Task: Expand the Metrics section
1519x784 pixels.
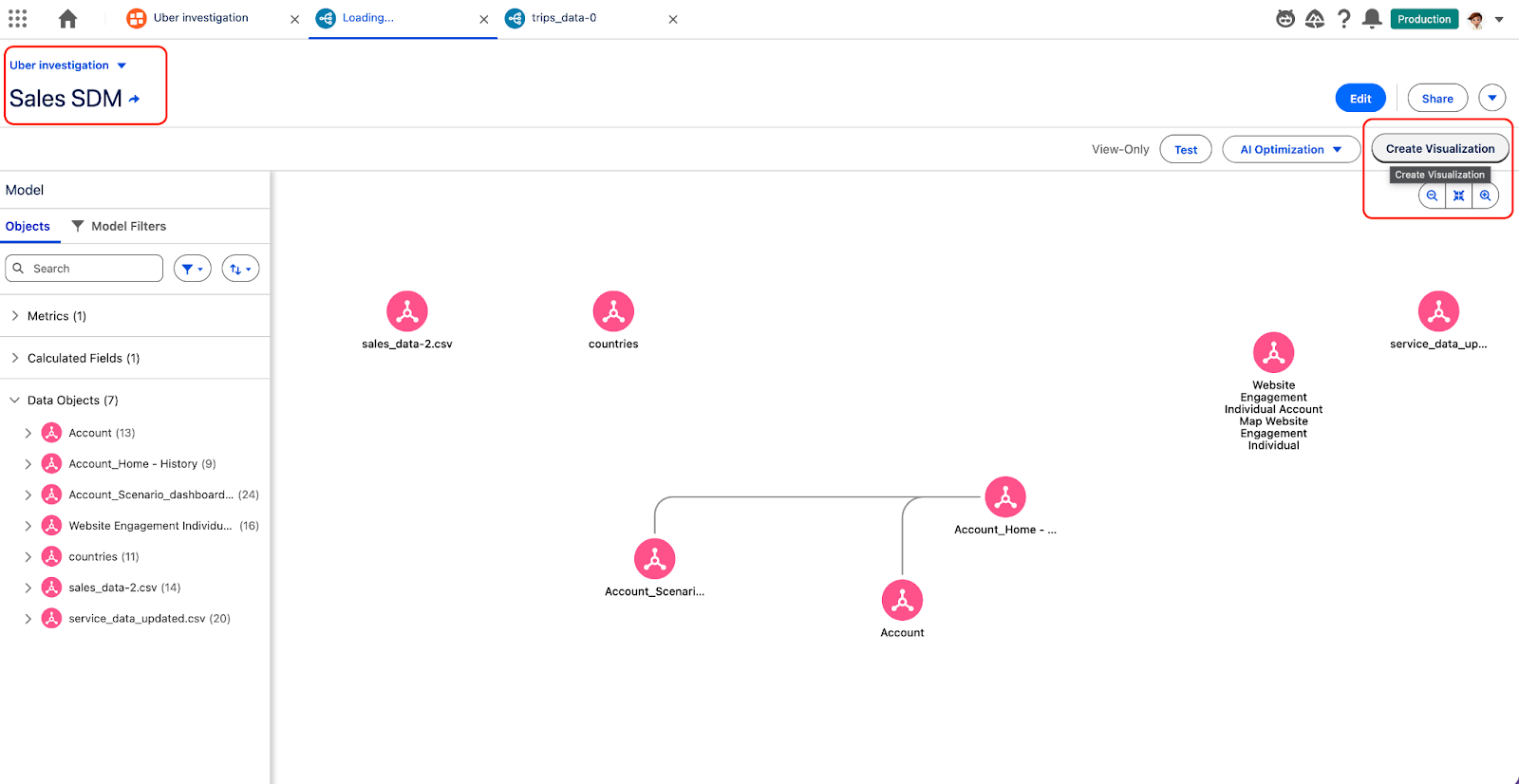Action: [15, 316]
